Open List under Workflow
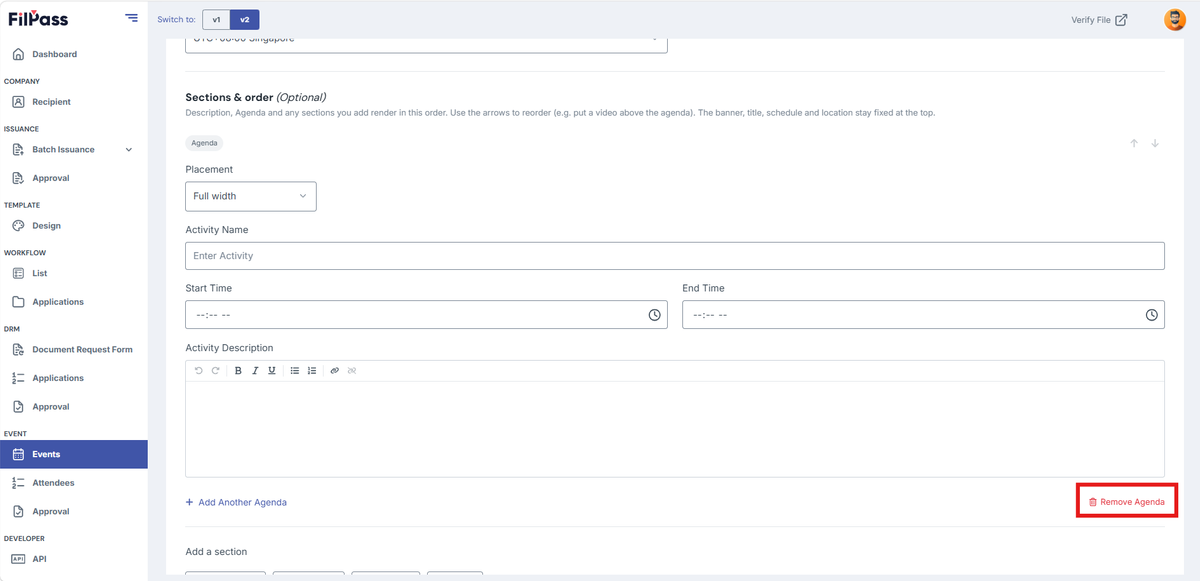The height and width of the screenshot is (581, 1200). click(x=40, y=273)
